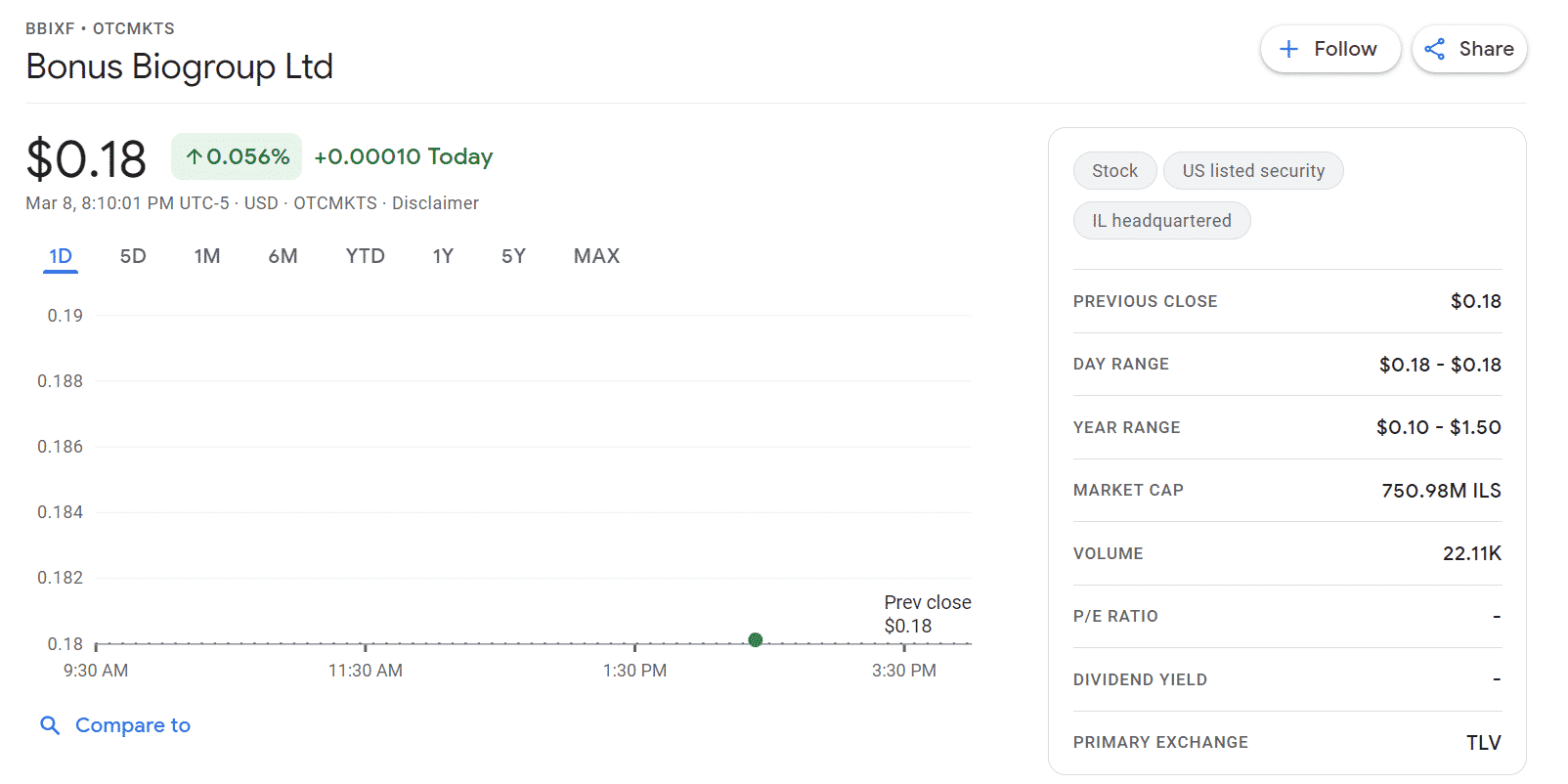Image resolution: width=1568 pixels, height=784 pixels.
Task: Share this stock page
Action: point(1469,49)
